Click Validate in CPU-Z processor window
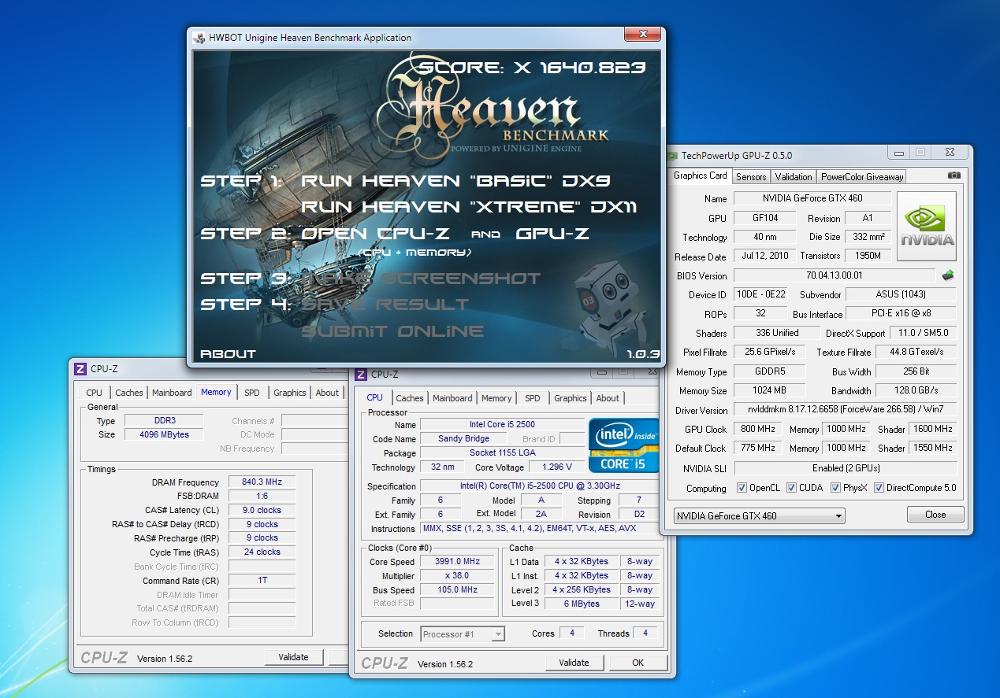 [574, 663]
